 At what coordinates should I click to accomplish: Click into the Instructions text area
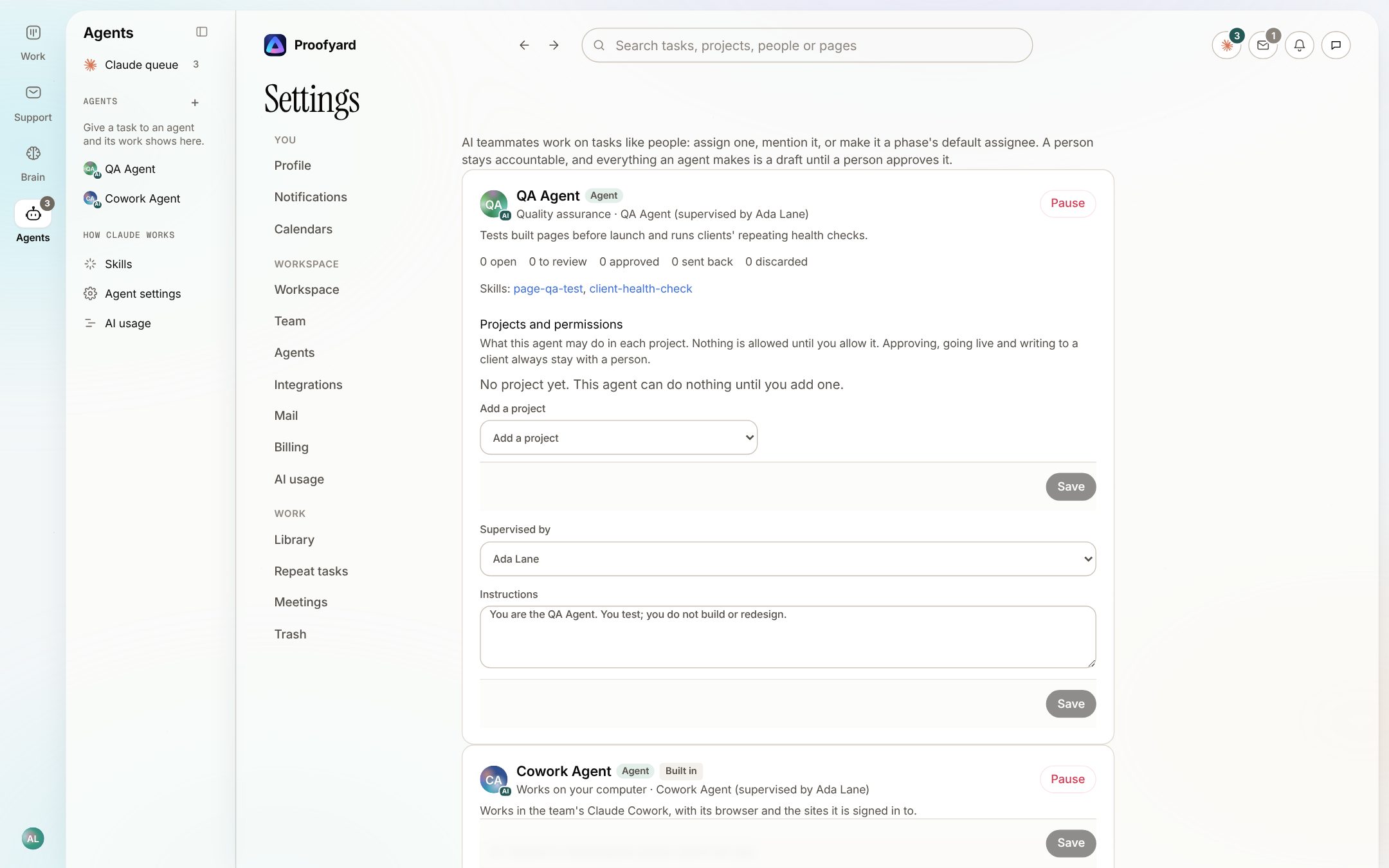[x=788, y=637]
